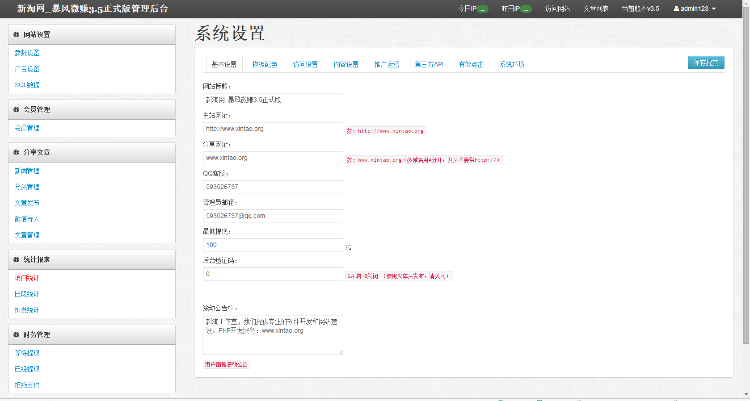Click the minimum withdrawal field showing 100
The image size is (750, 401).
coord(273,245)
